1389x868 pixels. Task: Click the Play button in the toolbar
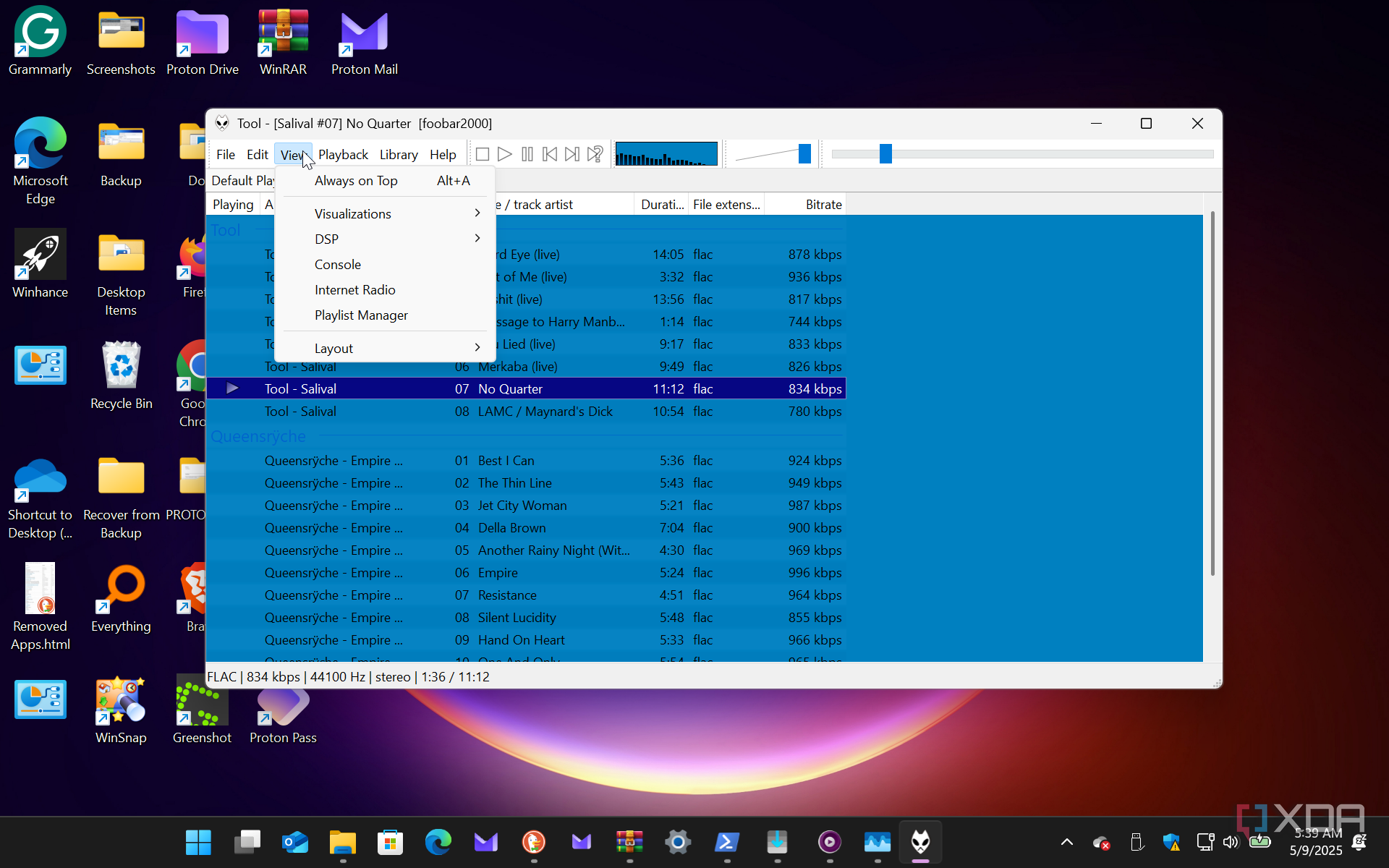coord(505,154)
